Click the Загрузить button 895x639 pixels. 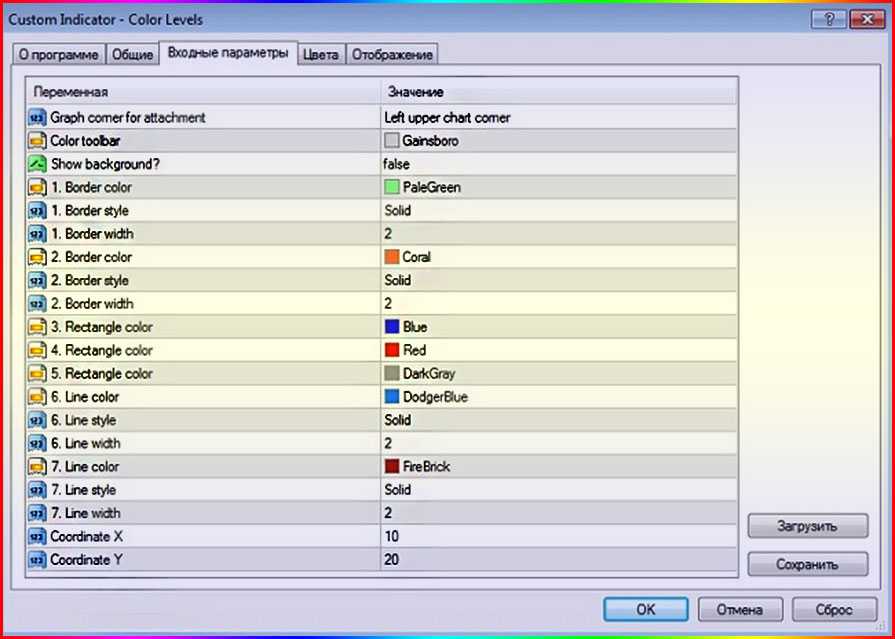pyautogui.click(x=807, y=525)
